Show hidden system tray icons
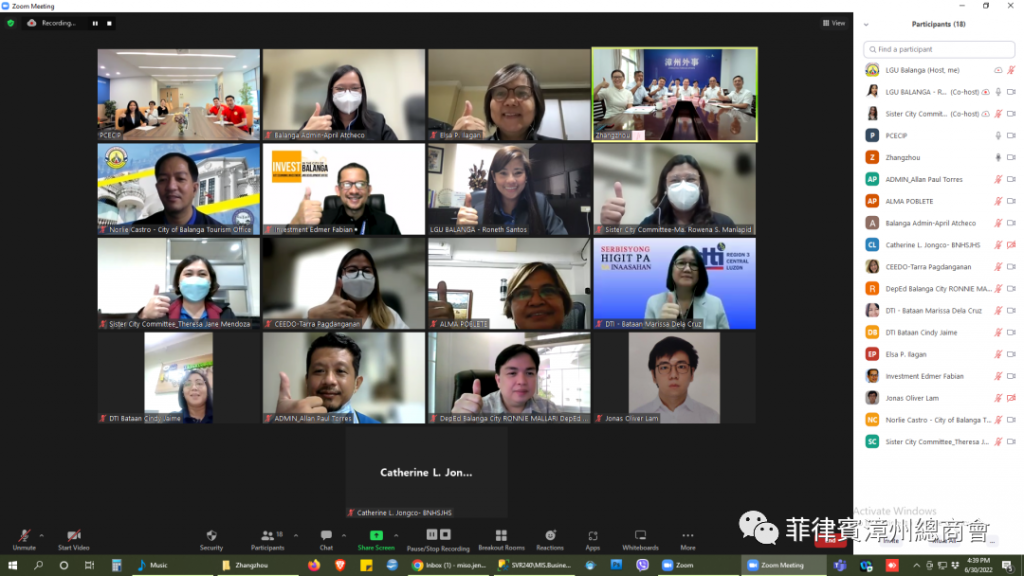This screenshot has width=1024, height=576. click(916, 566)
